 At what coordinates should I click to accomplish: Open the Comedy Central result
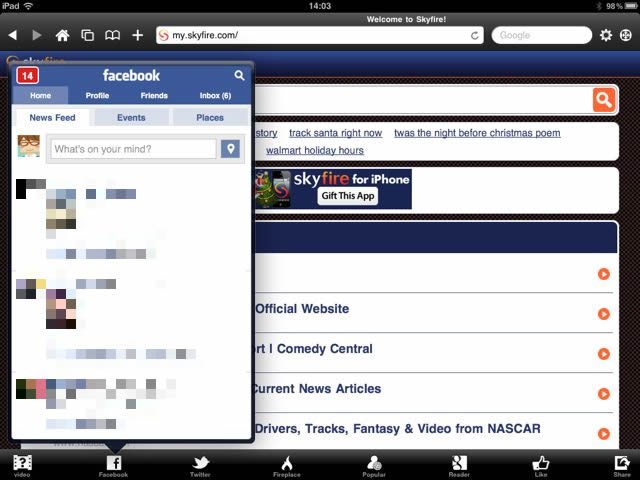(313, 349)
